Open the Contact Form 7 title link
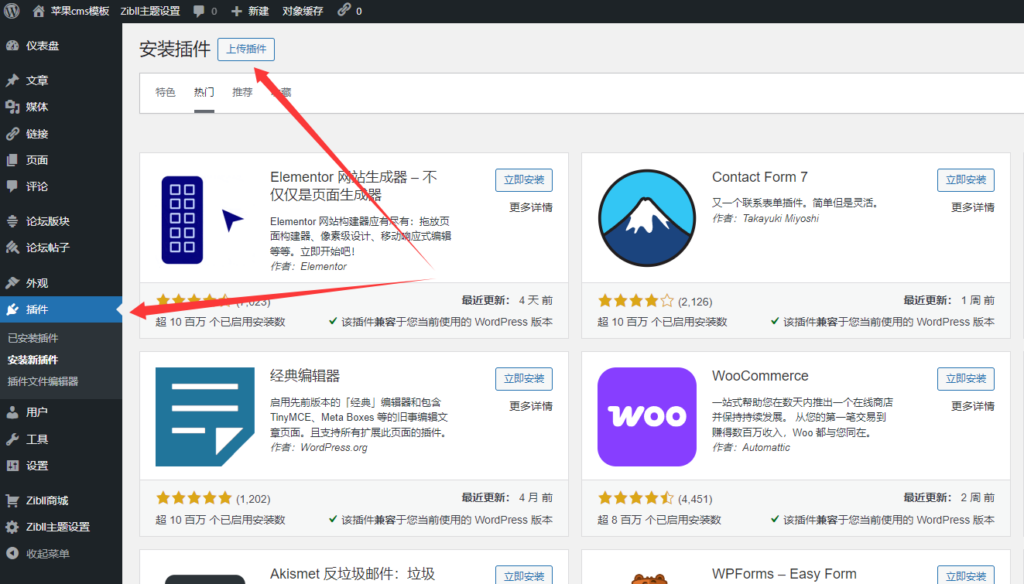The height and width of the screenshot is (584, 1024). pos(760,177)
